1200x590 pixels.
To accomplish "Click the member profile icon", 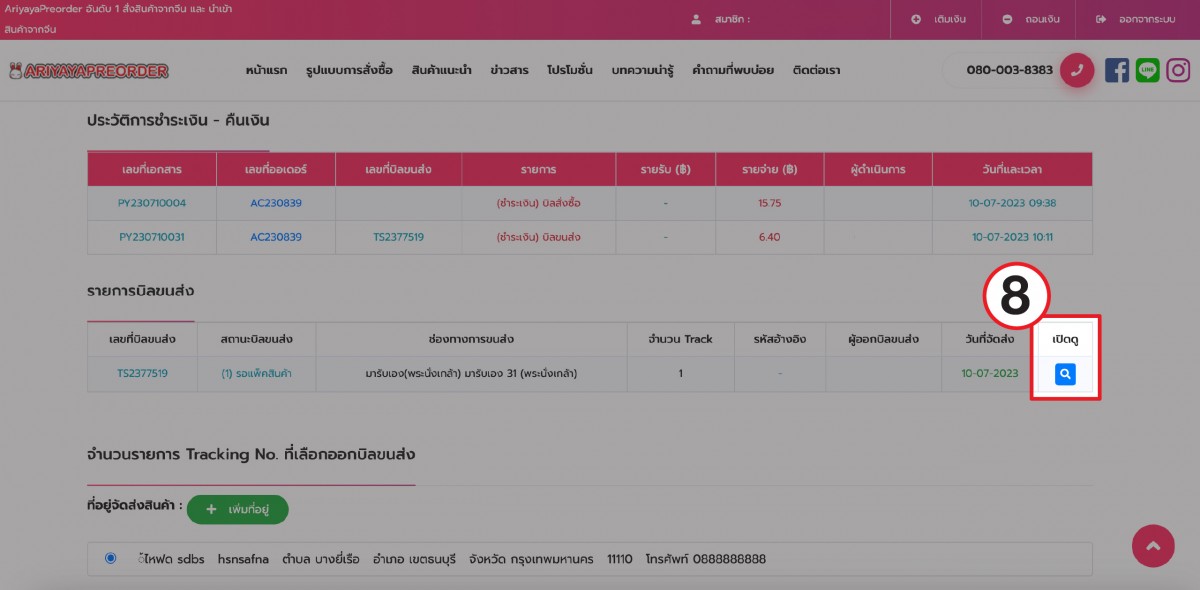I will pos(696,19).
